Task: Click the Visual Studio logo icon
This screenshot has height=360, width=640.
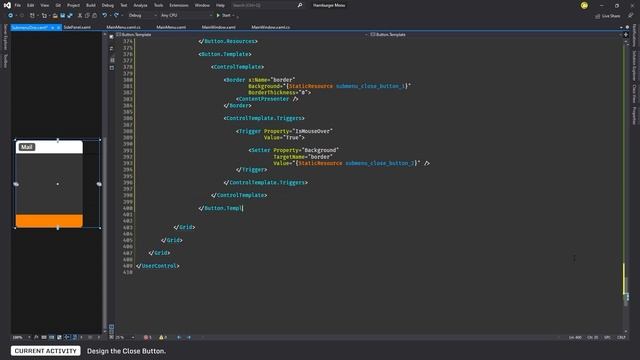Action: point(7,5)
